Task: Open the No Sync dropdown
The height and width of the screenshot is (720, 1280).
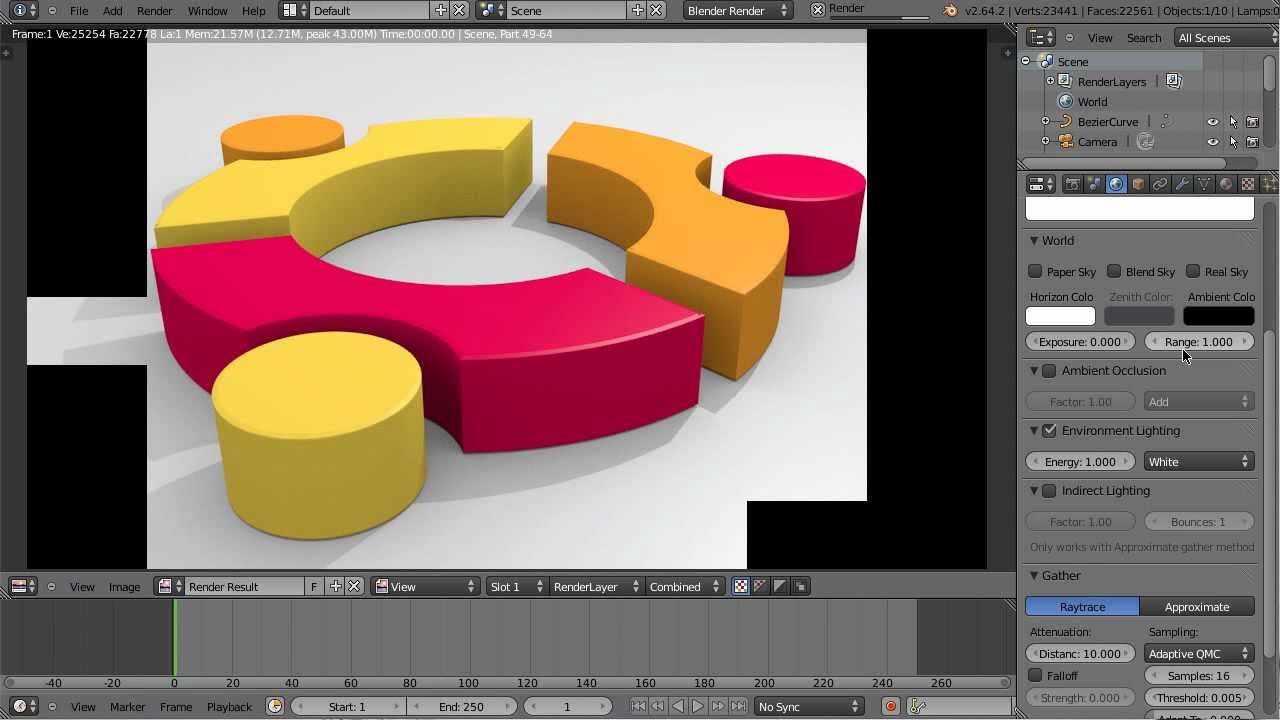Action: pos(809,706)
